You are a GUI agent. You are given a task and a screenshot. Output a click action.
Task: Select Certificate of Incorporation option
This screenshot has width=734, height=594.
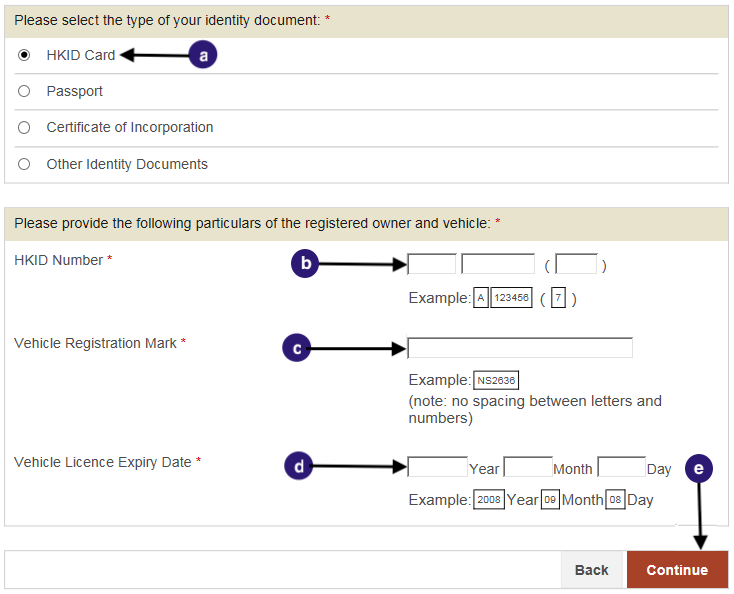pos(24,127)
